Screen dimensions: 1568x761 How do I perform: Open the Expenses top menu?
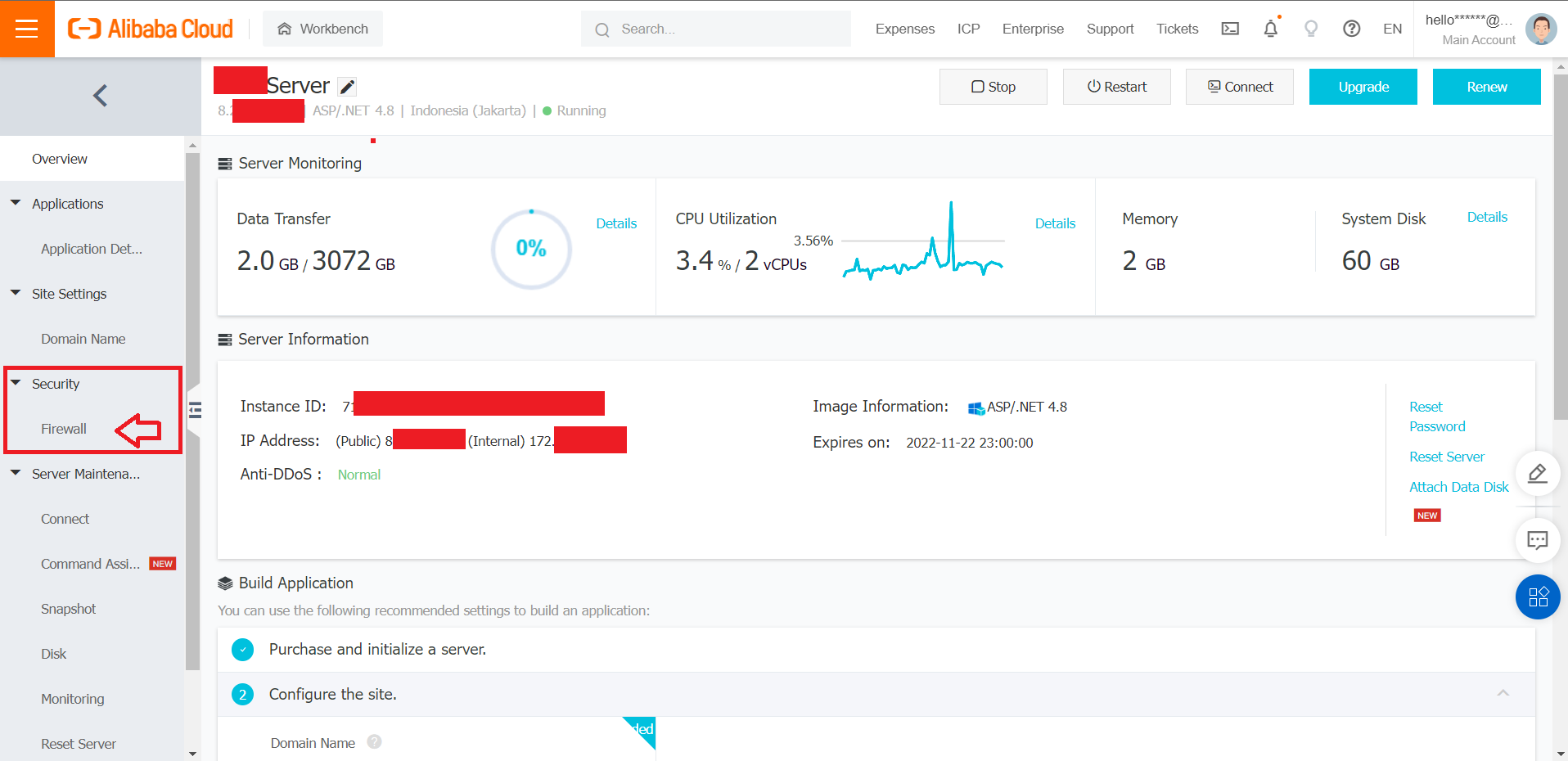[904, 29]
